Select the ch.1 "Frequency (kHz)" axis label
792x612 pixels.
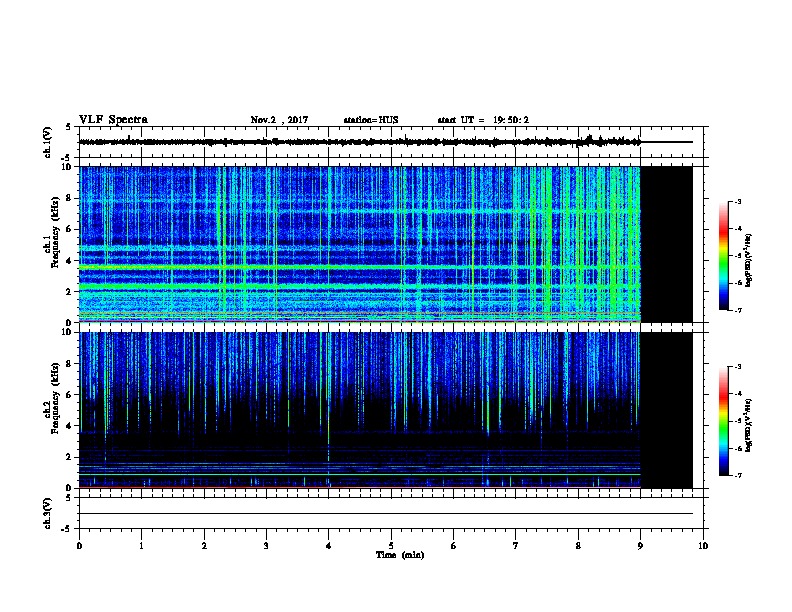coord(55,232)
